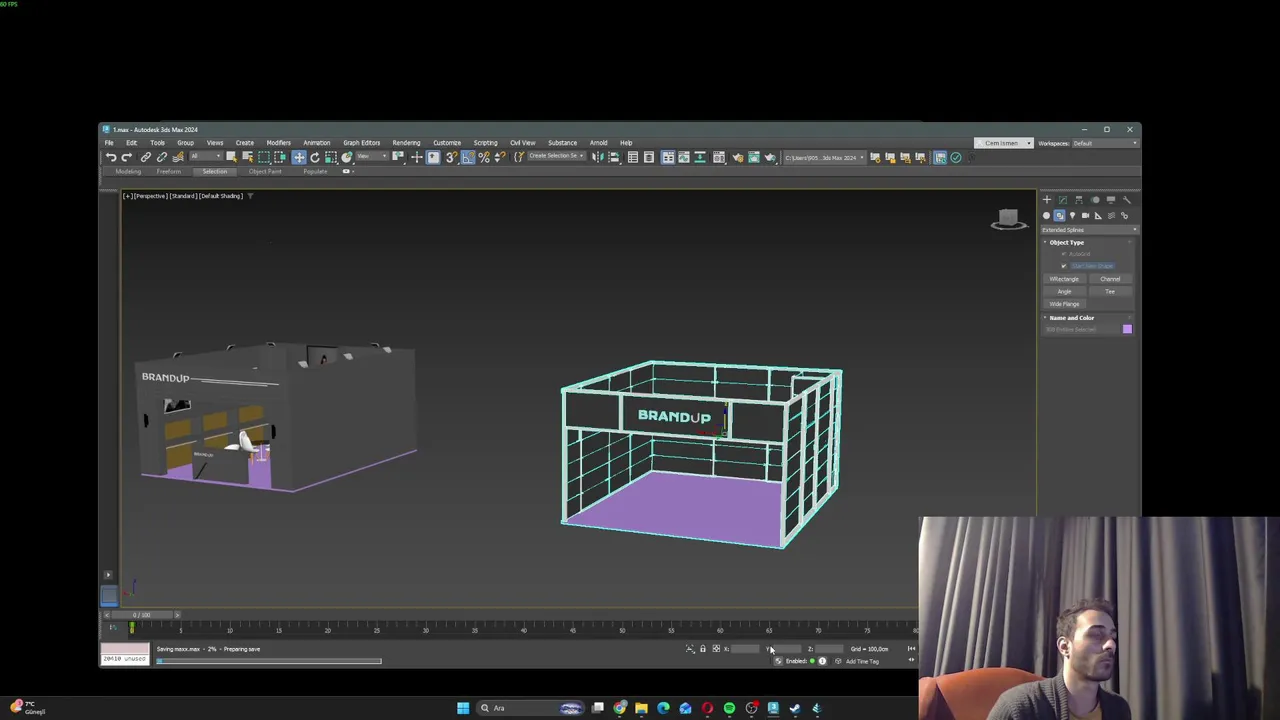
Task: Open the selection filter All dropdown
Action: (x=205, y=157)
